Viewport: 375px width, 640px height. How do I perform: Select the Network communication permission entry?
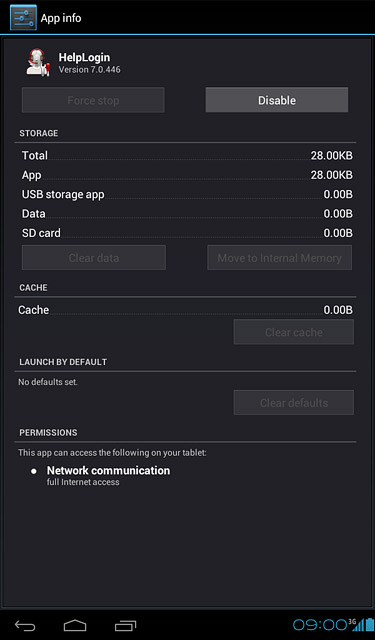point(108,475)
